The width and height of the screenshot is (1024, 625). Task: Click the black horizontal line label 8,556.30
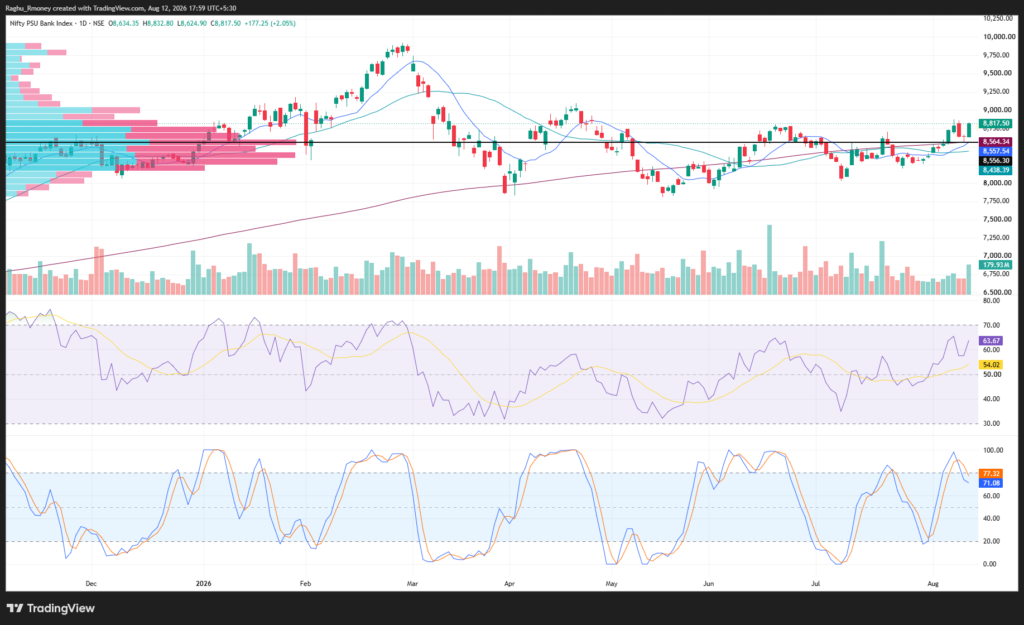tap(996, 160)
